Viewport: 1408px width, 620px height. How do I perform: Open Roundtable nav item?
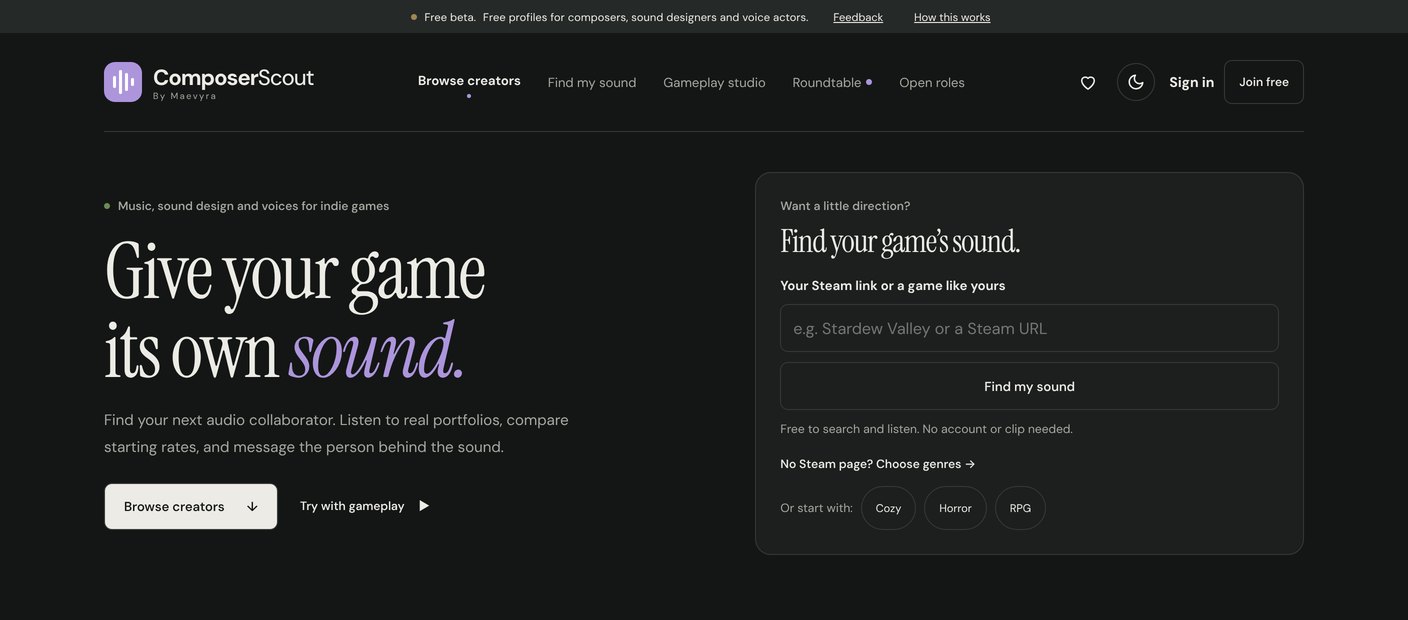coord(832,83)
